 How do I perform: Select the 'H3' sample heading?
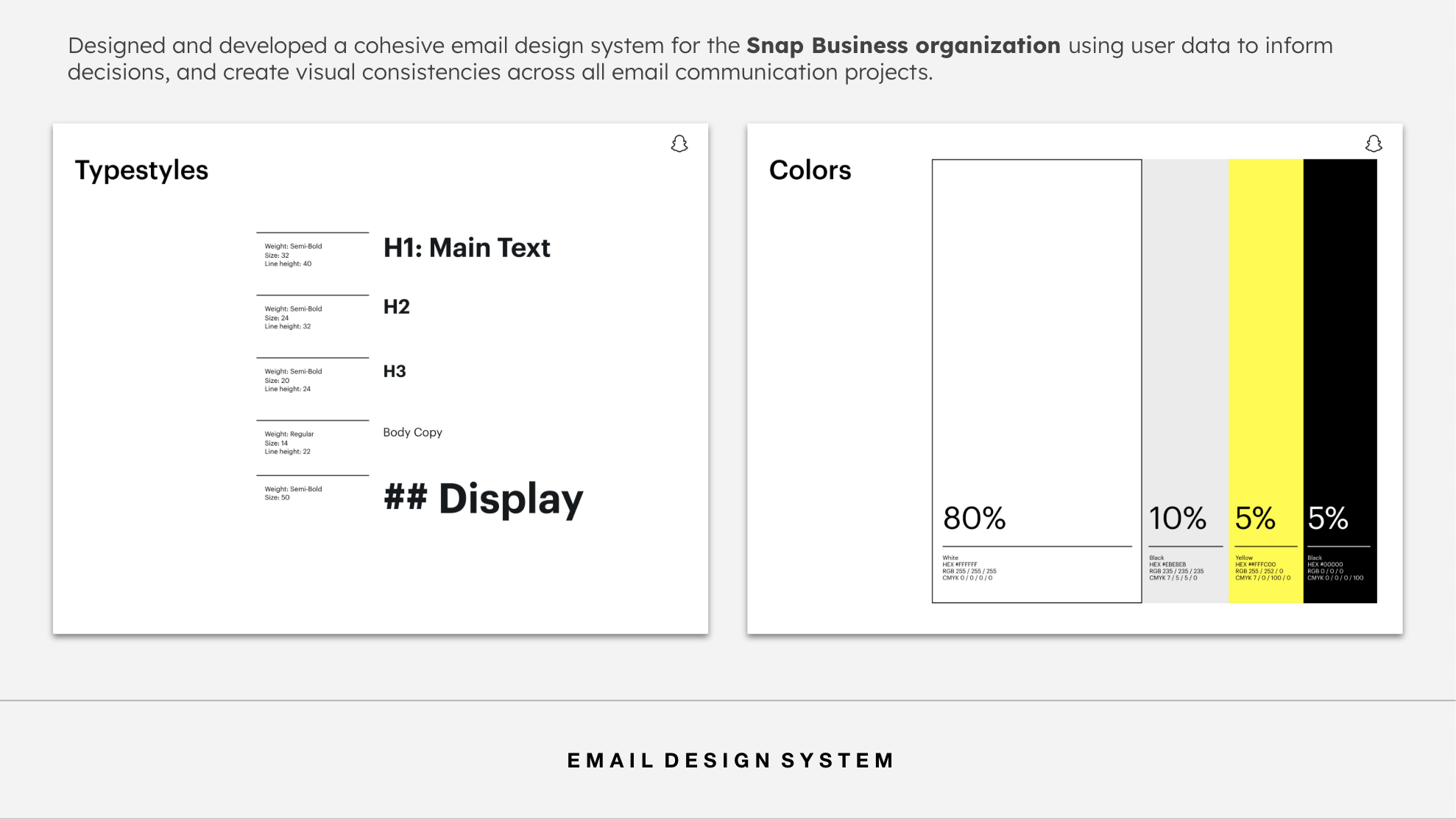tap(395, 371)
